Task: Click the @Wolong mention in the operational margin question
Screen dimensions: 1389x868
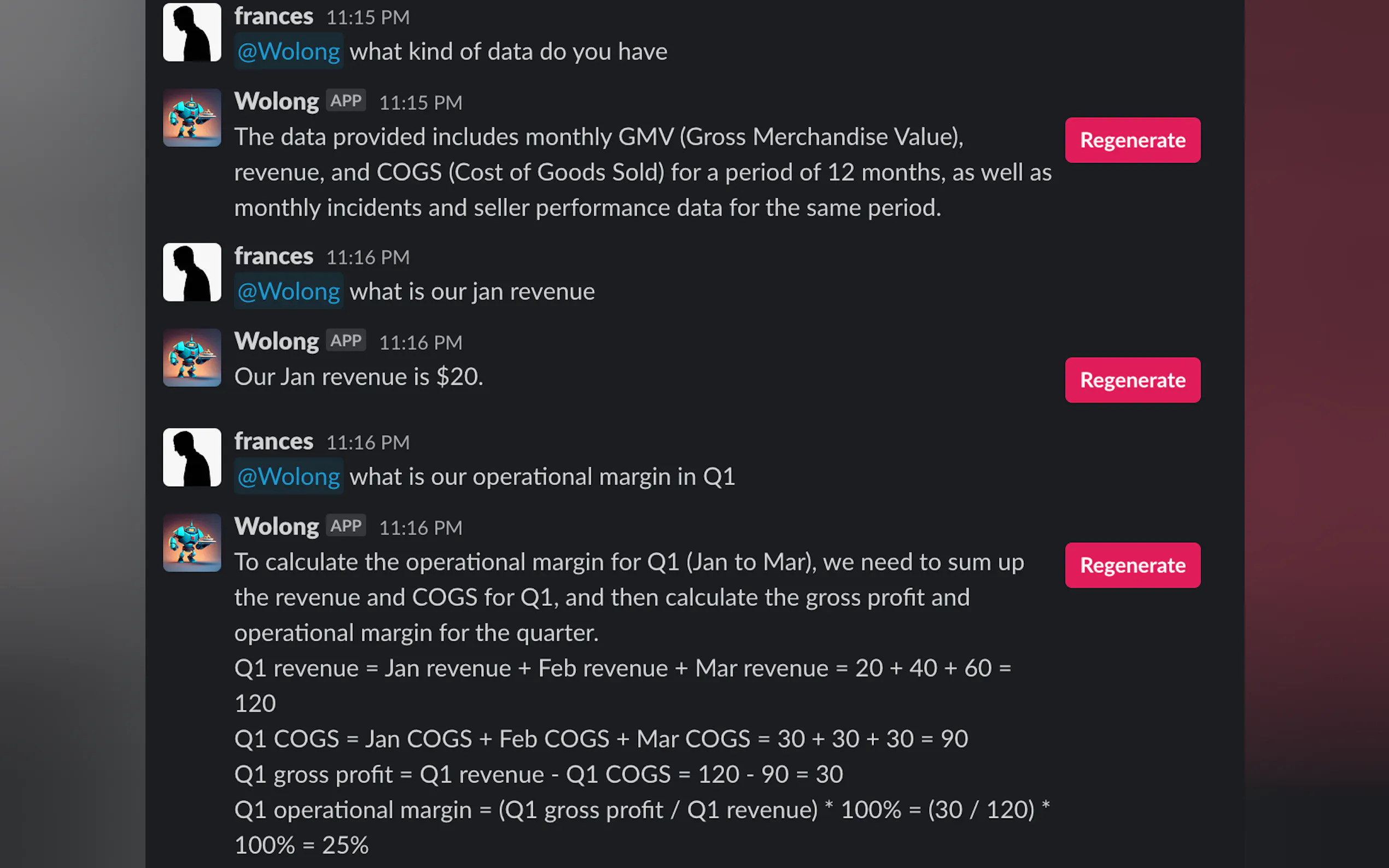Action: click(x=288, y=477)
